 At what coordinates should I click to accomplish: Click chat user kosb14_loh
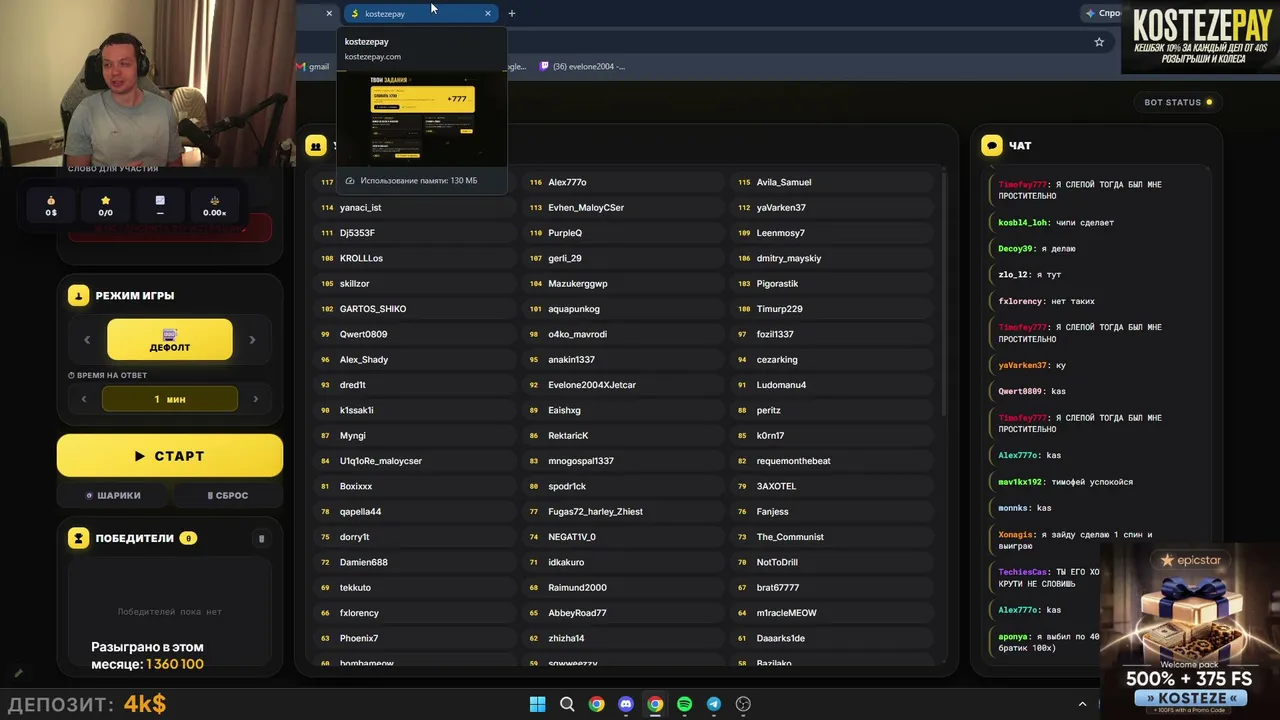tap(1021, 223)
